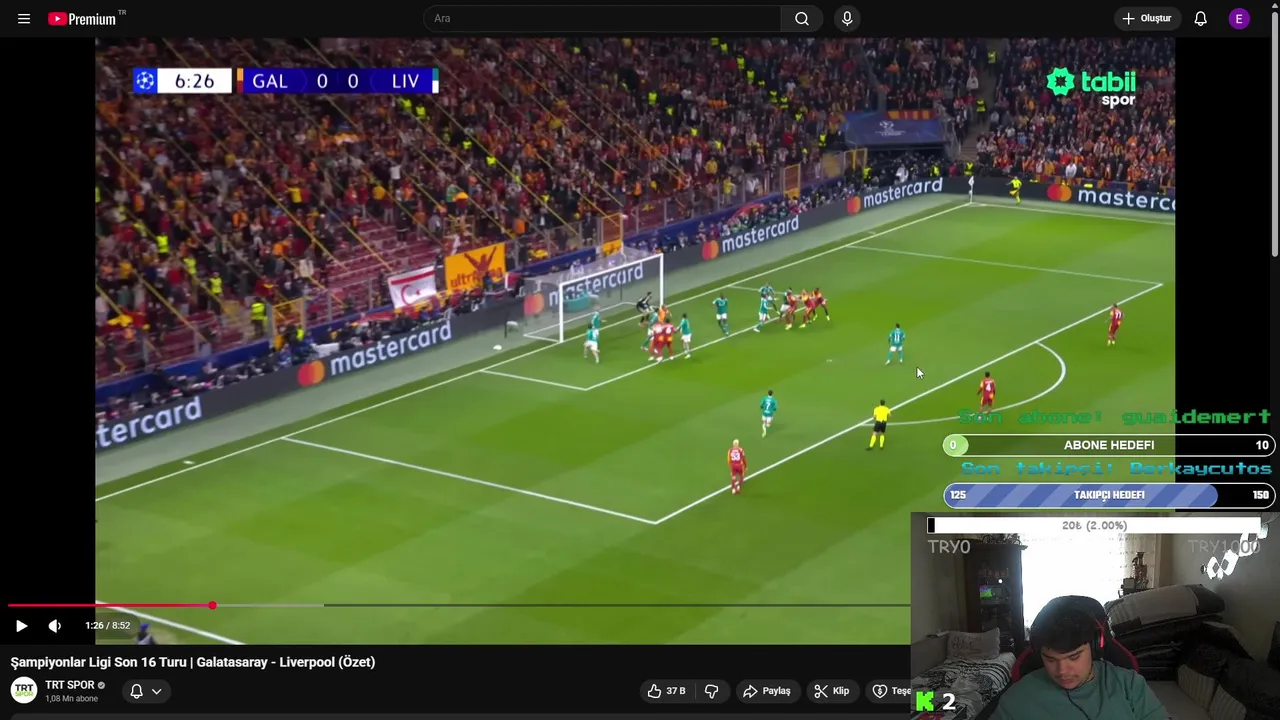The width and height of the screenshot is (1280, 720).
Task: Click the 1,08 Mn abone subscriber count
Action: 72,699
